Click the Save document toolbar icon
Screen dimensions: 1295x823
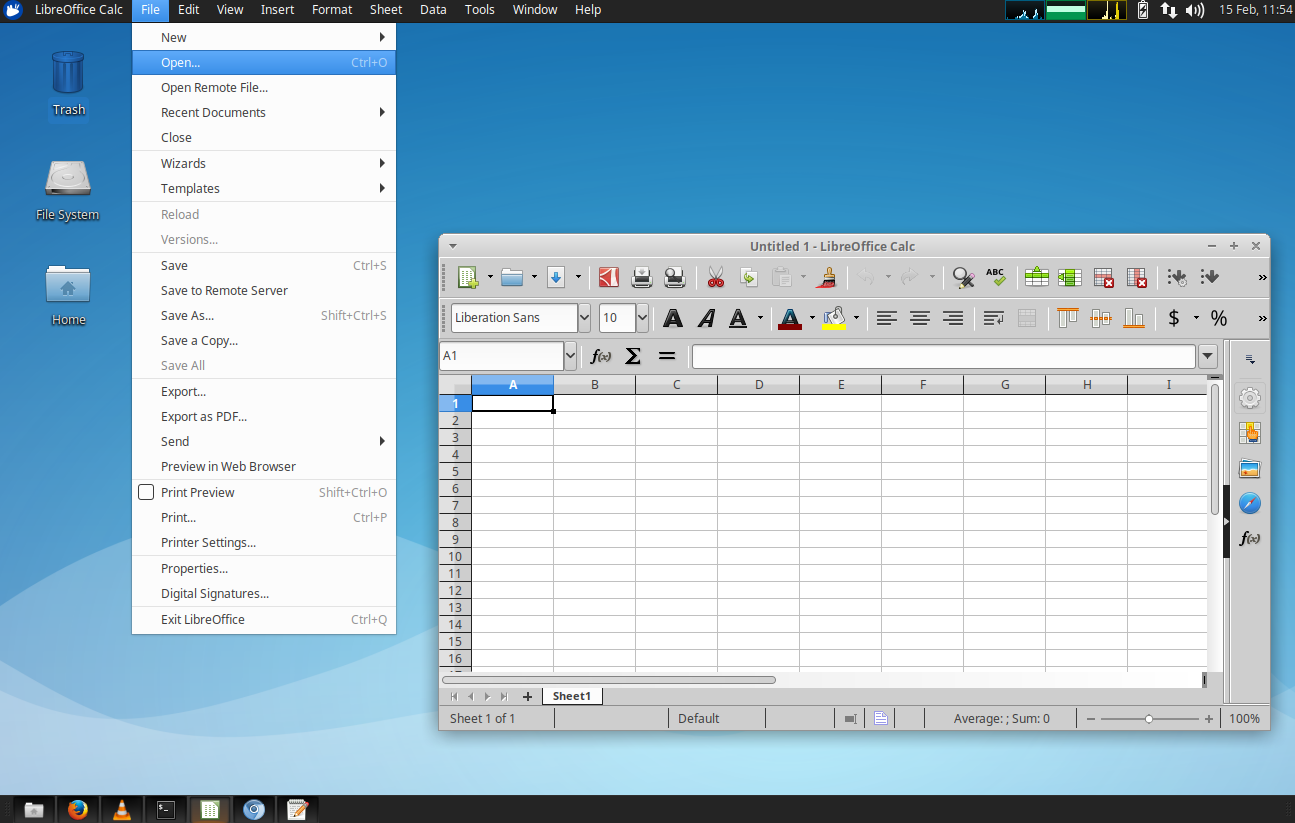tap(556, 277)
